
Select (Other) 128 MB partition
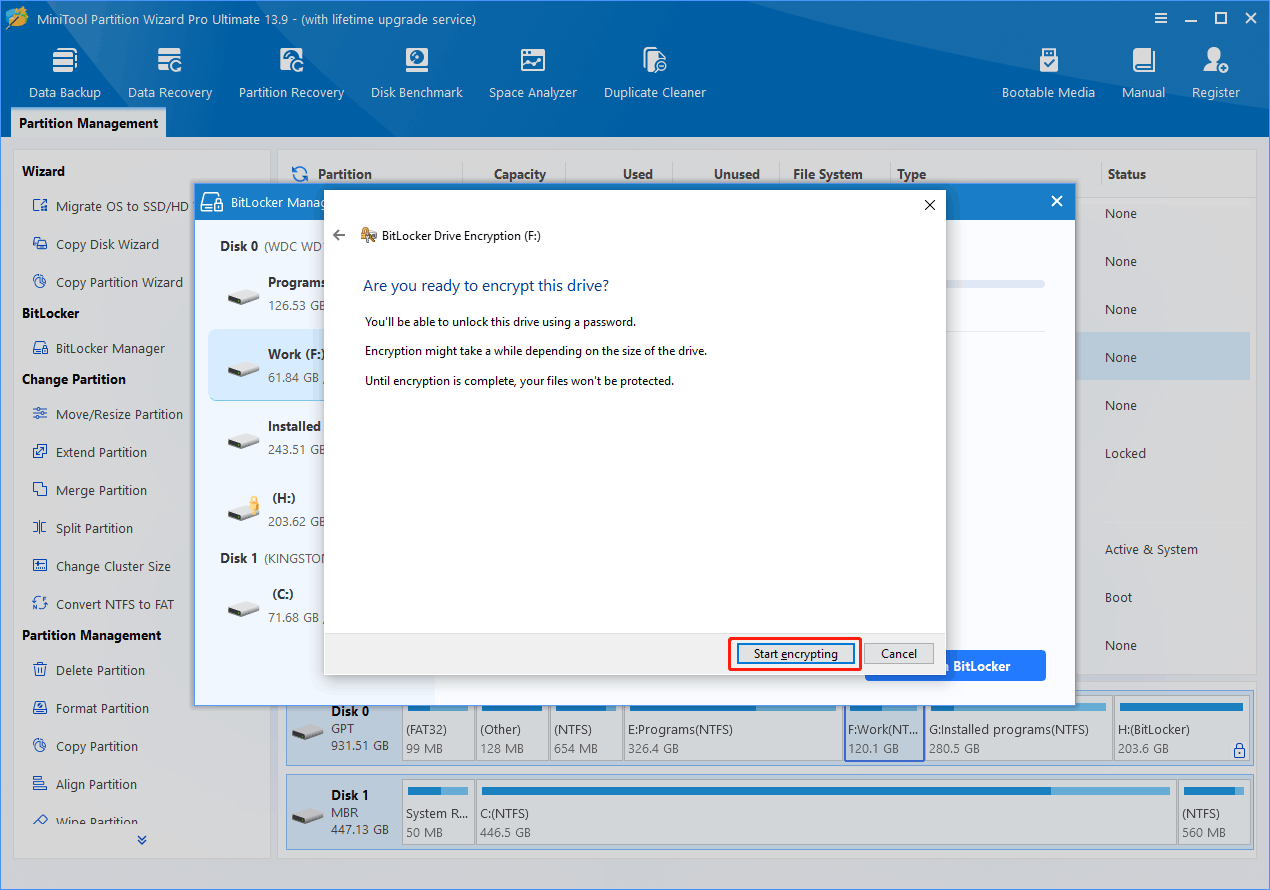point(512,733)
